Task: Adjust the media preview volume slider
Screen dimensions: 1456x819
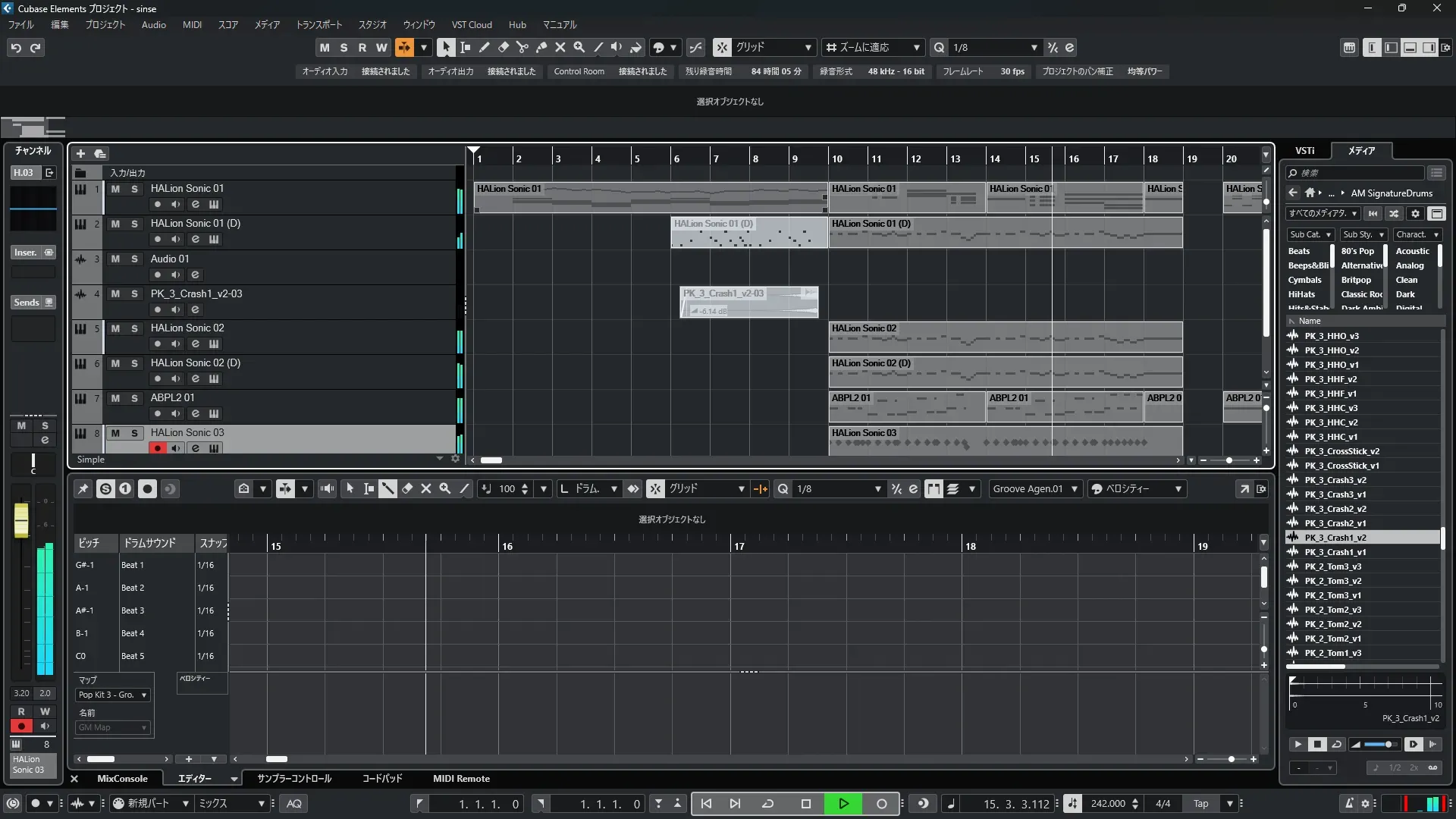Action: (1380, 745)
